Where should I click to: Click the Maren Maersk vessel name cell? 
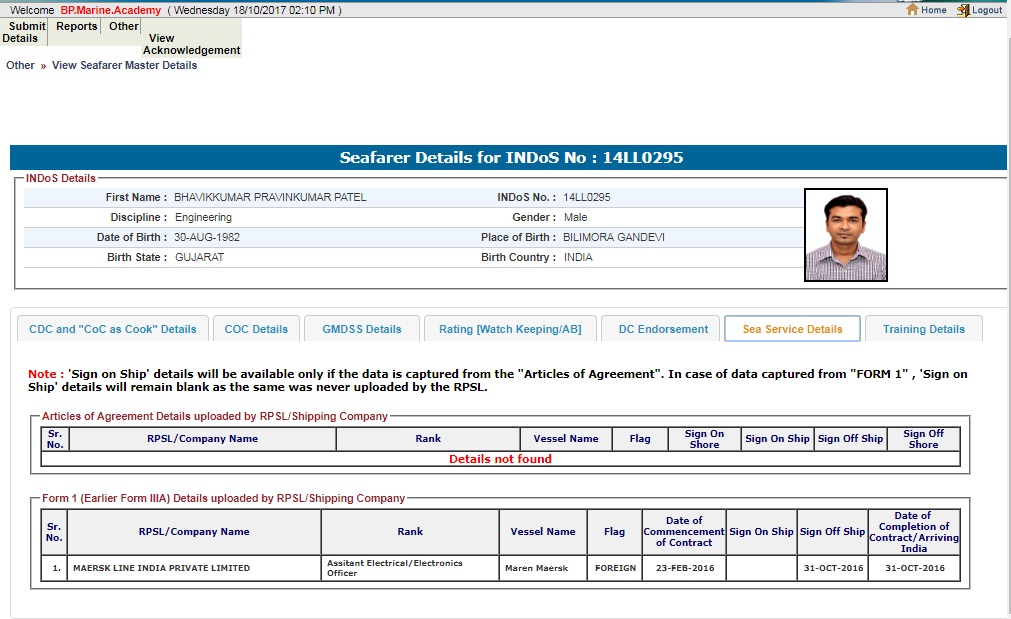coord(543,568)
